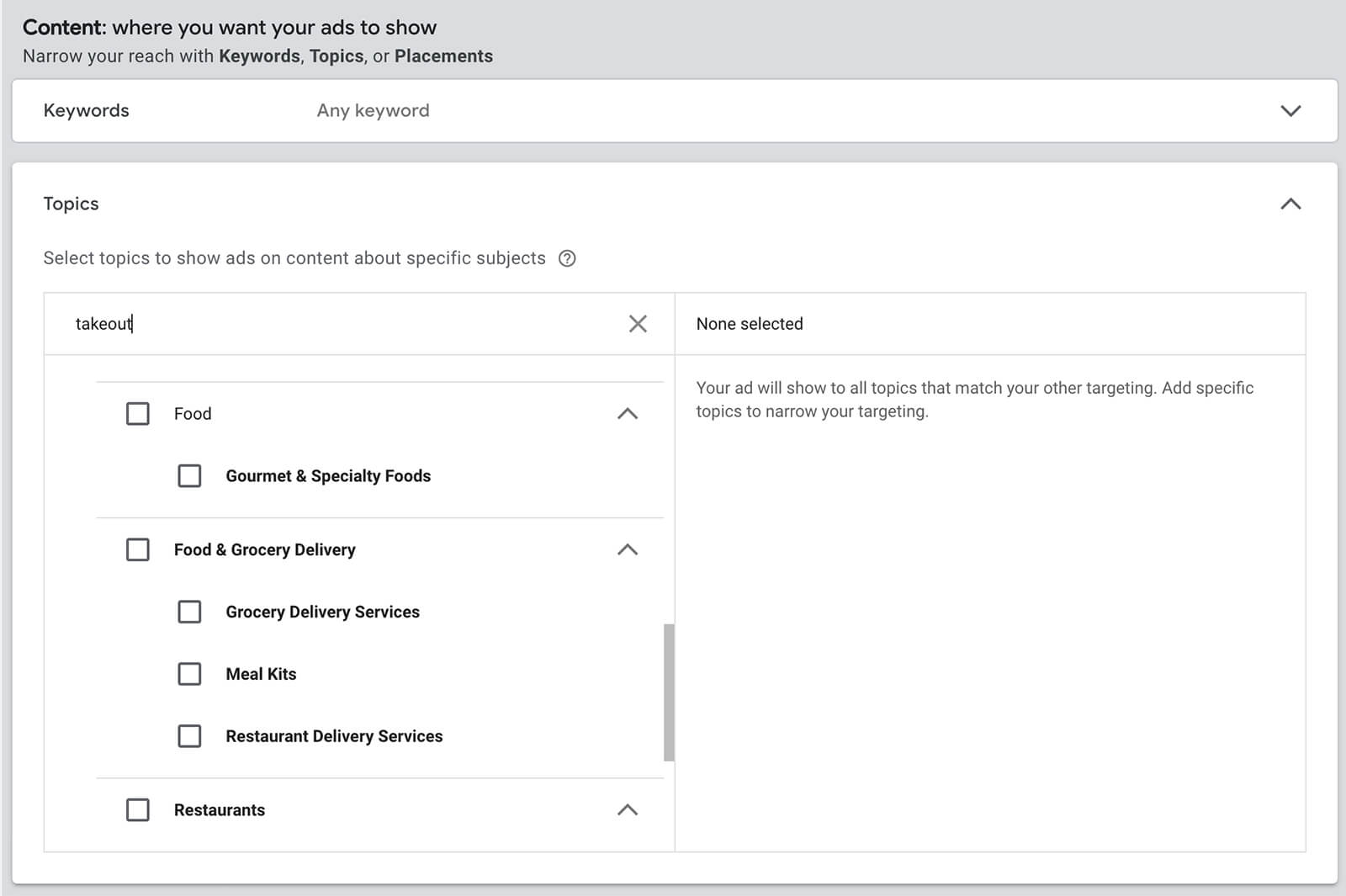
Task: Expand the Keywords section chevron
Action: 1290,111
